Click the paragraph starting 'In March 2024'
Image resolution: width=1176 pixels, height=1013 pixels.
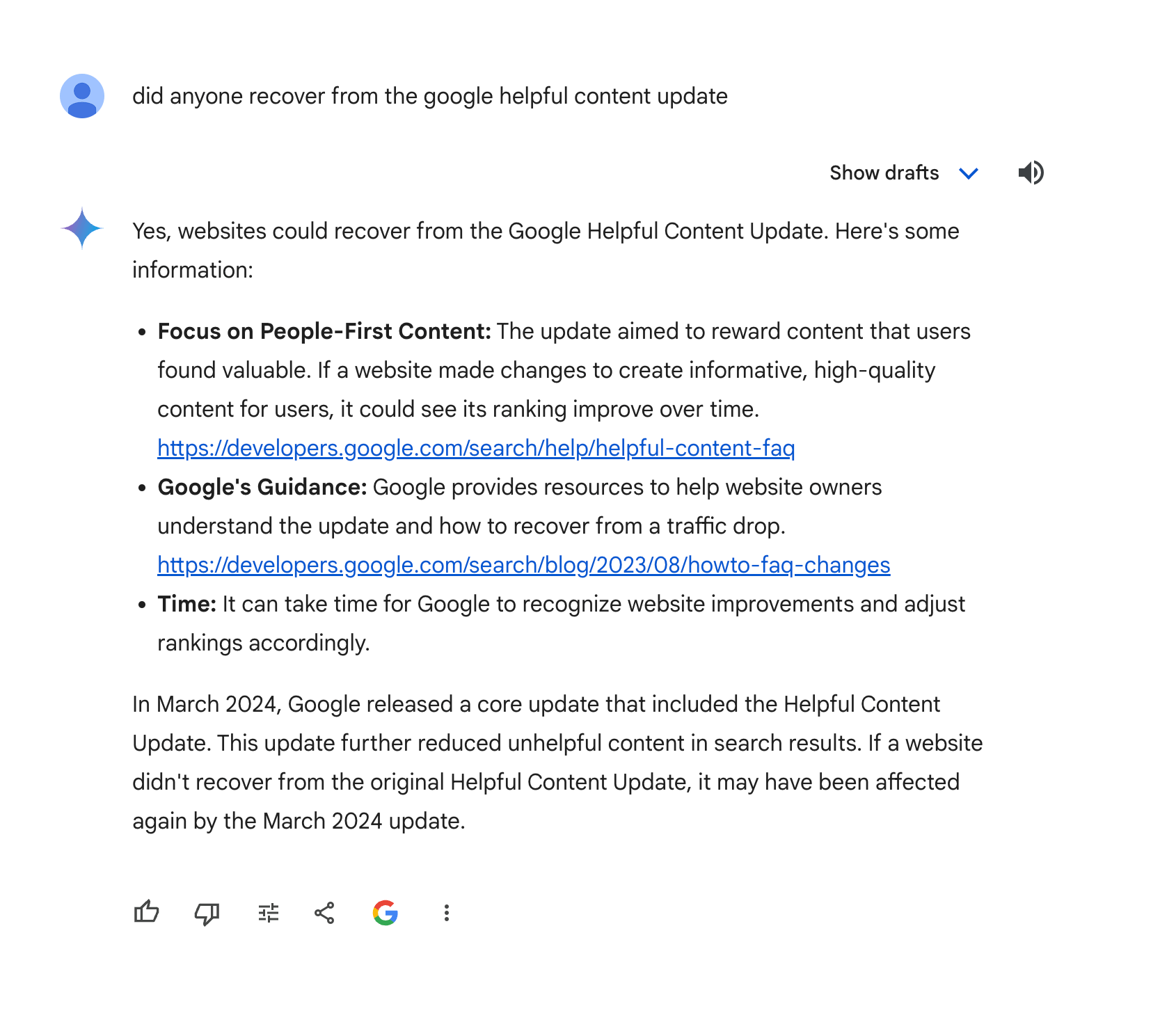click(x=557, y=763)
